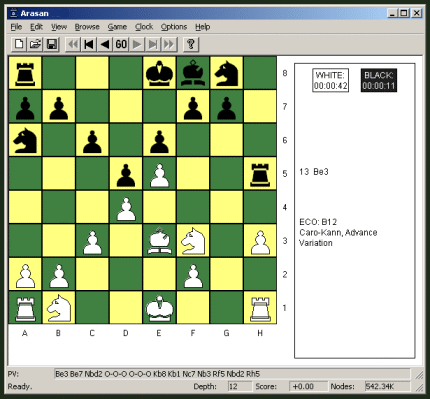Viewport: 430px width, 399px height.
Task: Select the white king on e1
Action: click(x=159, y=307)
